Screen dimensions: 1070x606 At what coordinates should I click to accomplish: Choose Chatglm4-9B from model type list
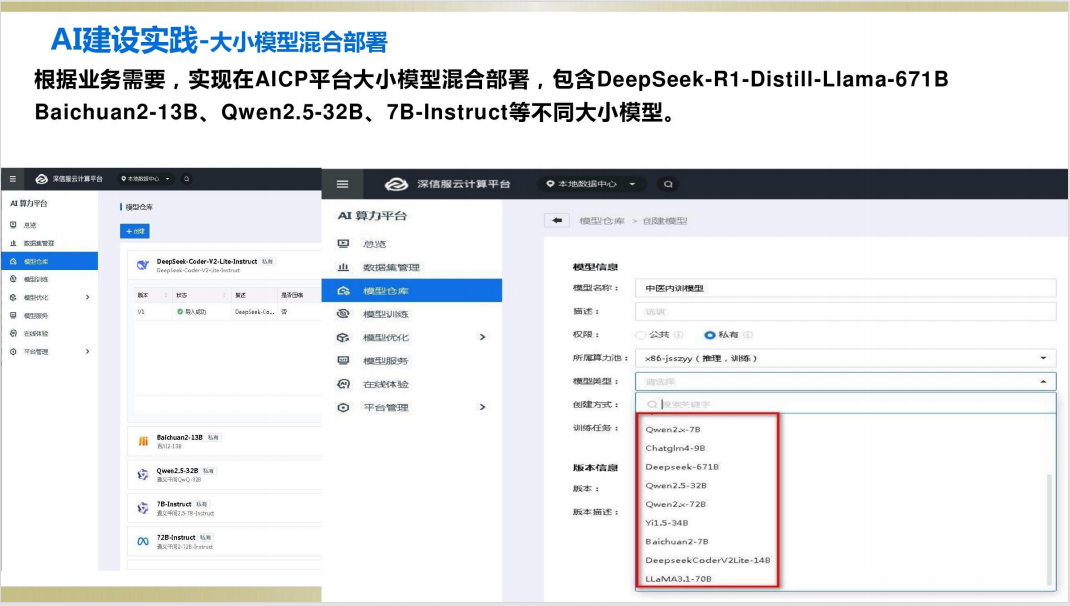[675, 448]
